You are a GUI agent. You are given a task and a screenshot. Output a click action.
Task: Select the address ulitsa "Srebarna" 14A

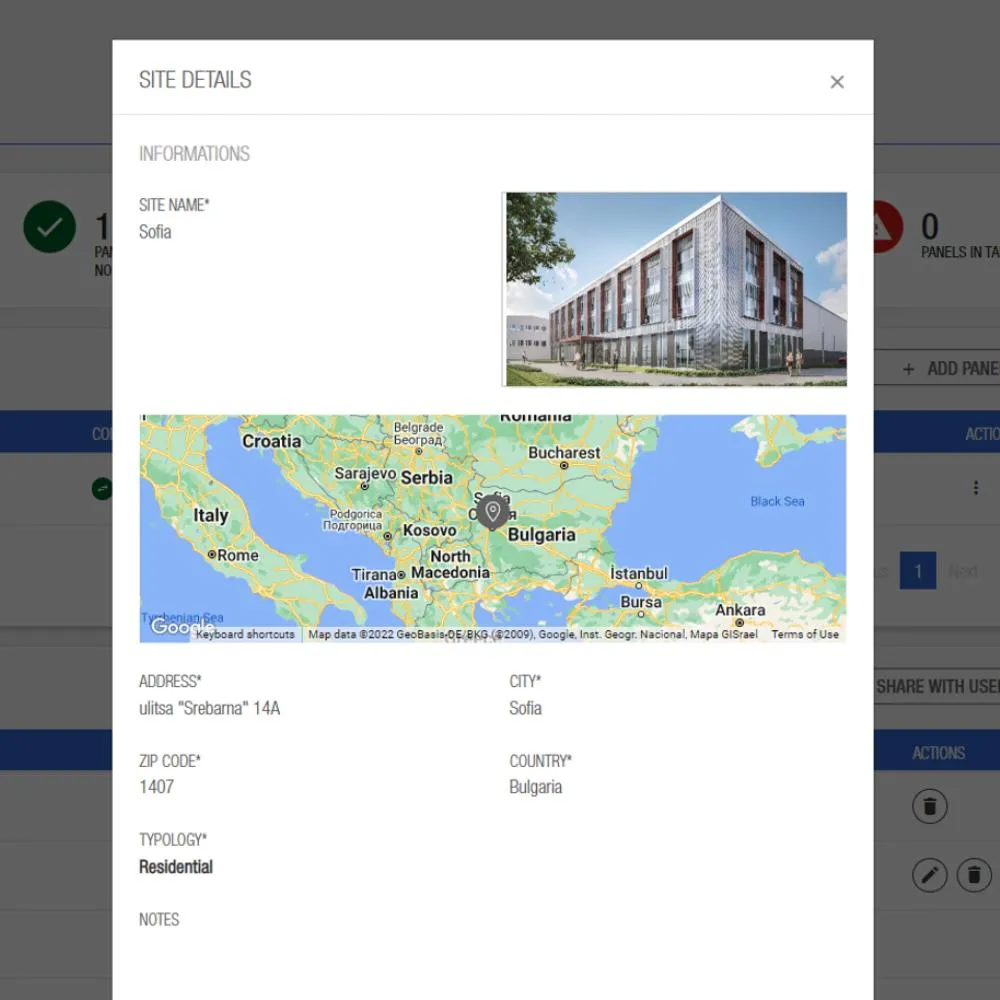(210, 708)
